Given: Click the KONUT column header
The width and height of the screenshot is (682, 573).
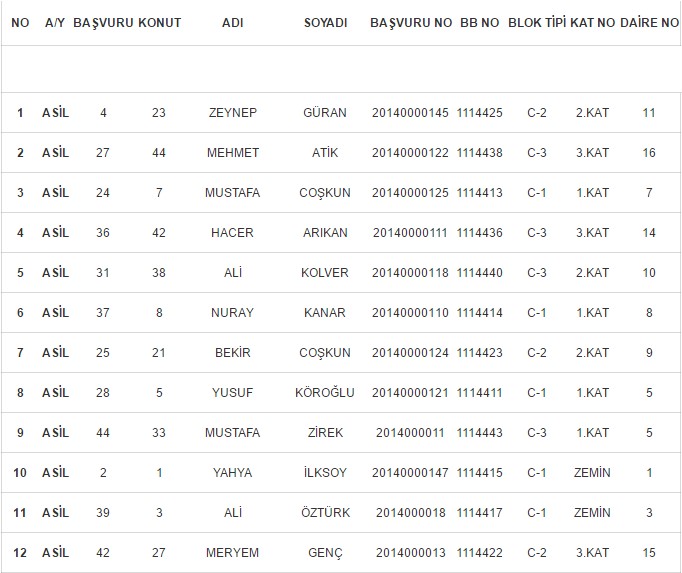Looking at the screenshot, I should coord(159,22).
